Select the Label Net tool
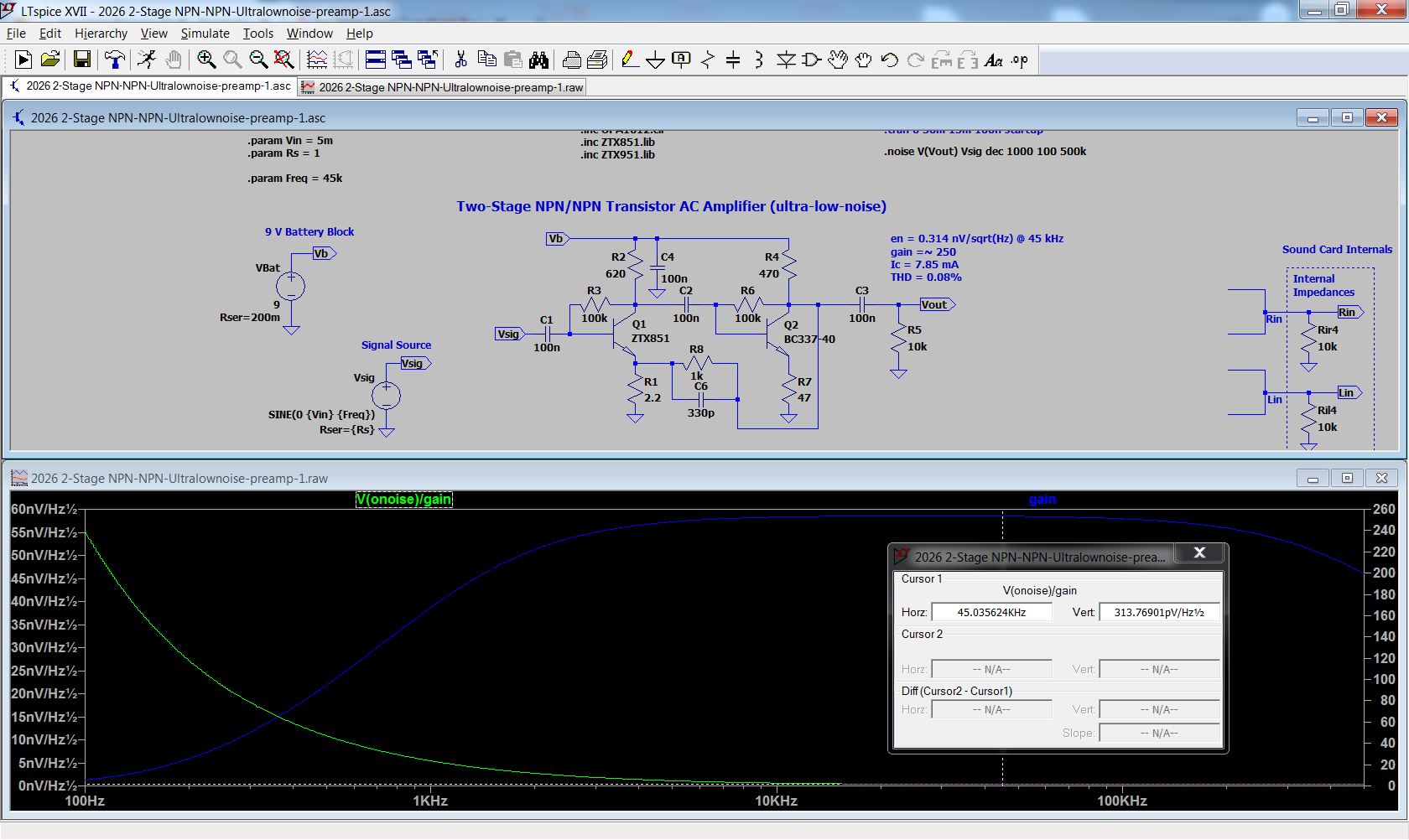1409x840 pixels. pyautogui.click(x=681, y=60)
